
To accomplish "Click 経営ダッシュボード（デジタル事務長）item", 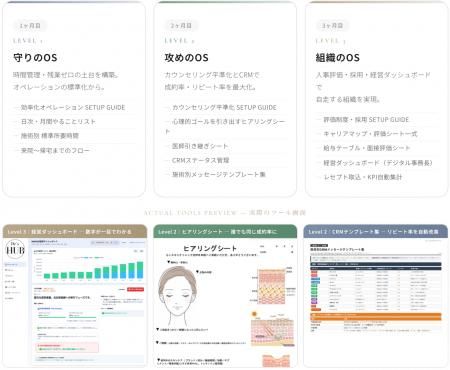I will click(x=378, y=163).
